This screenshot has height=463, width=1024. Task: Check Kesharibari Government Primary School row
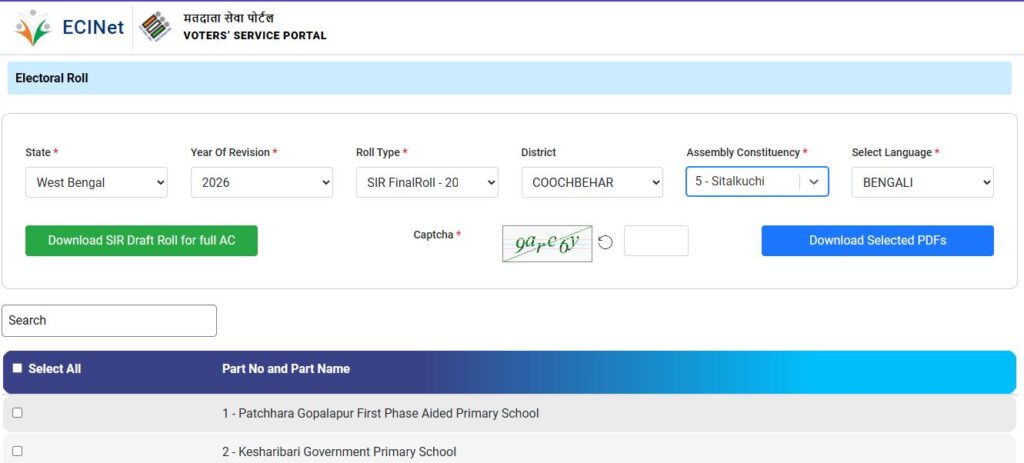pos(17,451)
